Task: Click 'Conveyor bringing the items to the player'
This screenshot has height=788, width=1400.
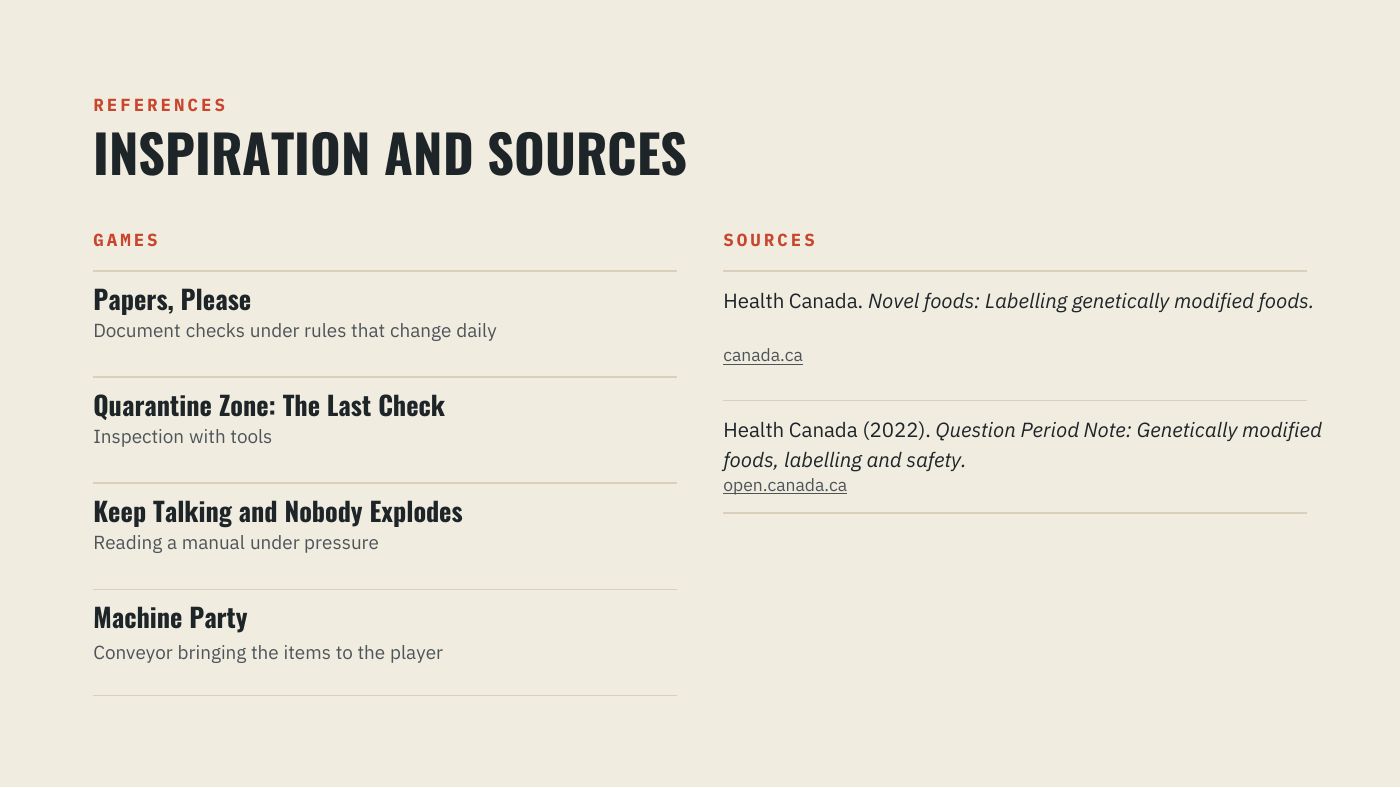Action: pyautogui.click(x=268, y=653)
